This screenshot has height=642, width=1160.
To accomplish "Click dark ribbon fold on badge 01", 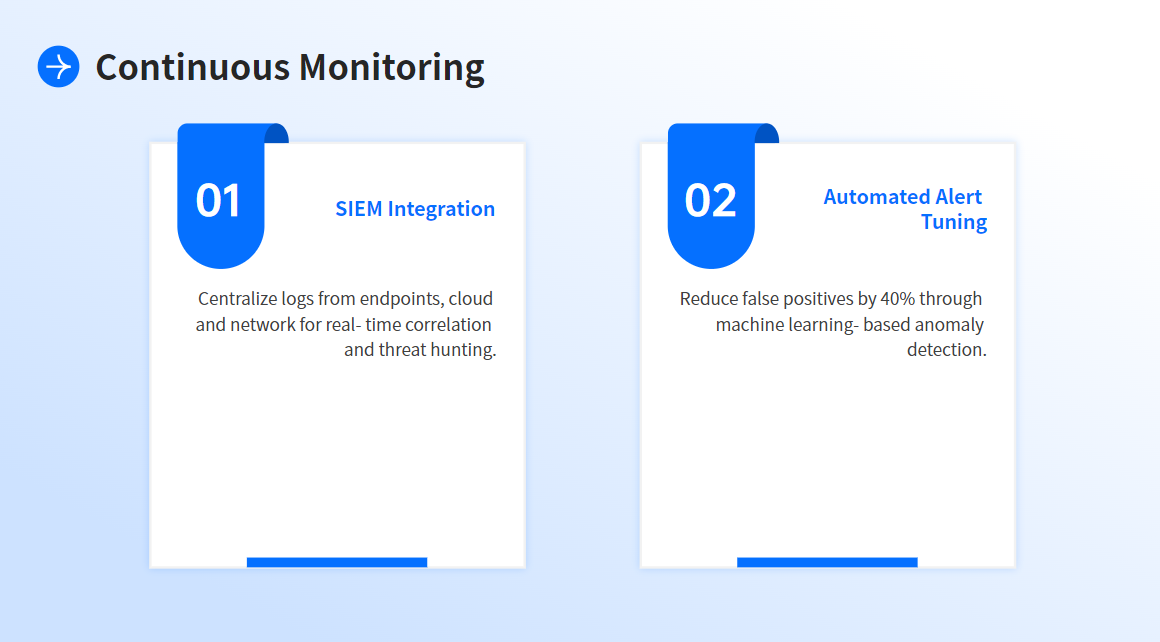I will click(278, 133).
